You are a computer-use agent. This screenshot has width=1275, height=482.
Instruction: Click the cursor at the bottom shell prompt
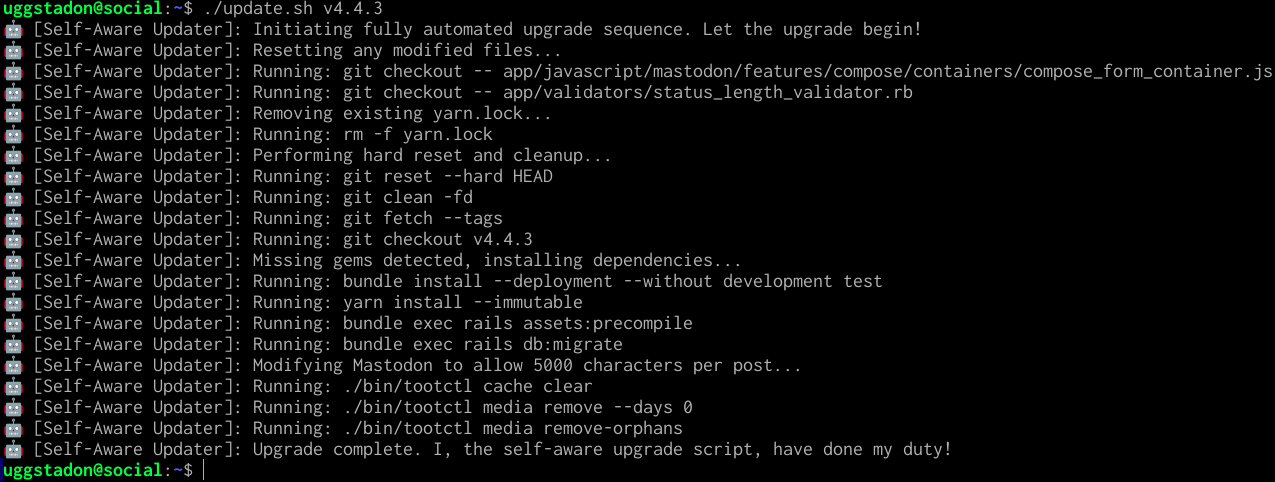point(203,471)
